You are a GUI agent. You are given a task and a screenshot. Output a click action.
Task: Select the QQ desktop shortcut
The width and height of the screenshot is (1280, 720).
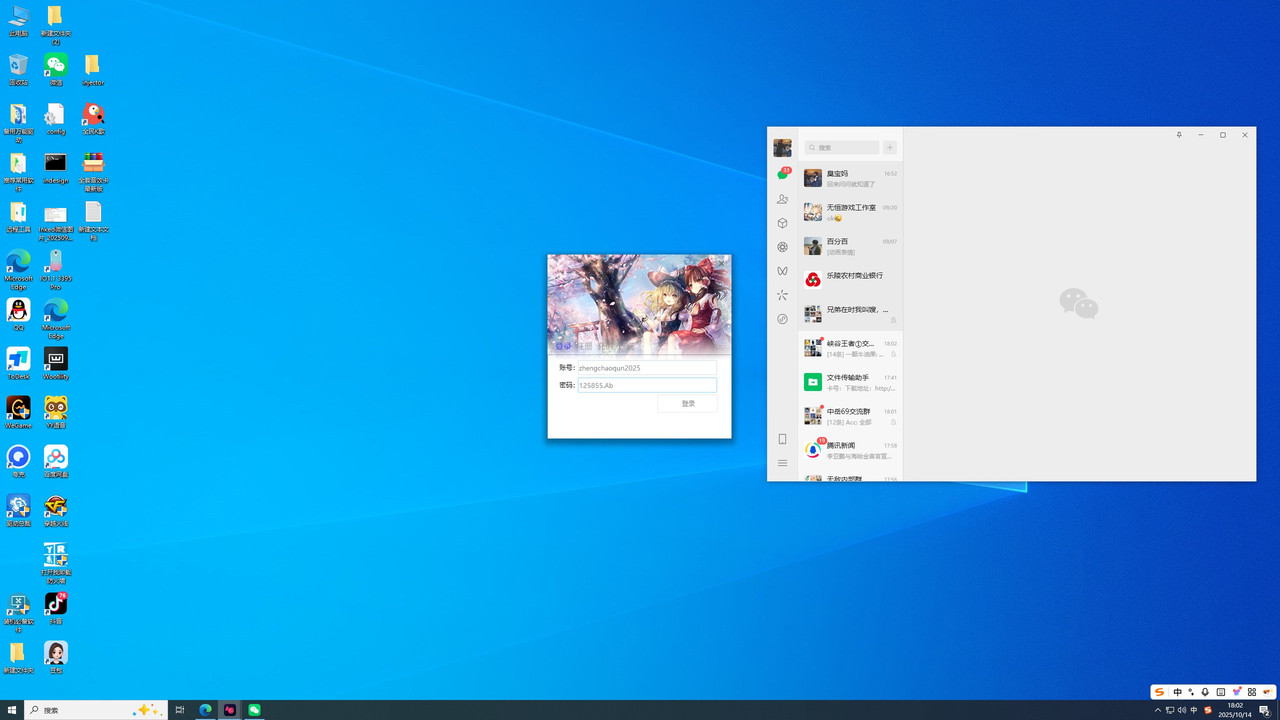[x=18, y=314]
